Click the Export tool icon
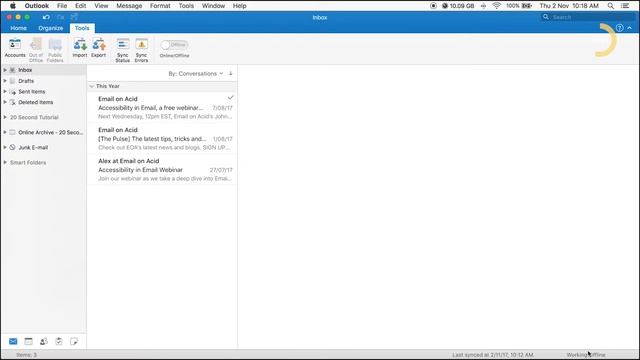Screen dimensions: 640x360 click(98, 48)
